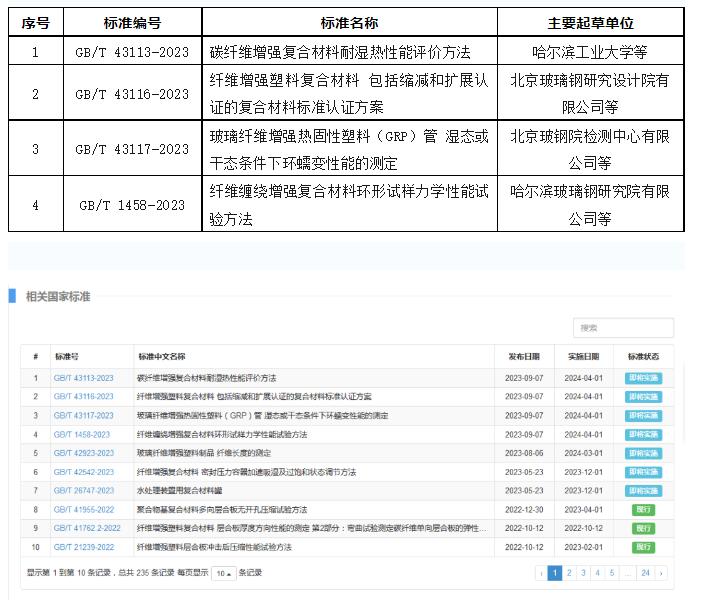Sort by the 标准号 column header
The width and height of the screenshot is (715, 609).
[x=67, y=357]
